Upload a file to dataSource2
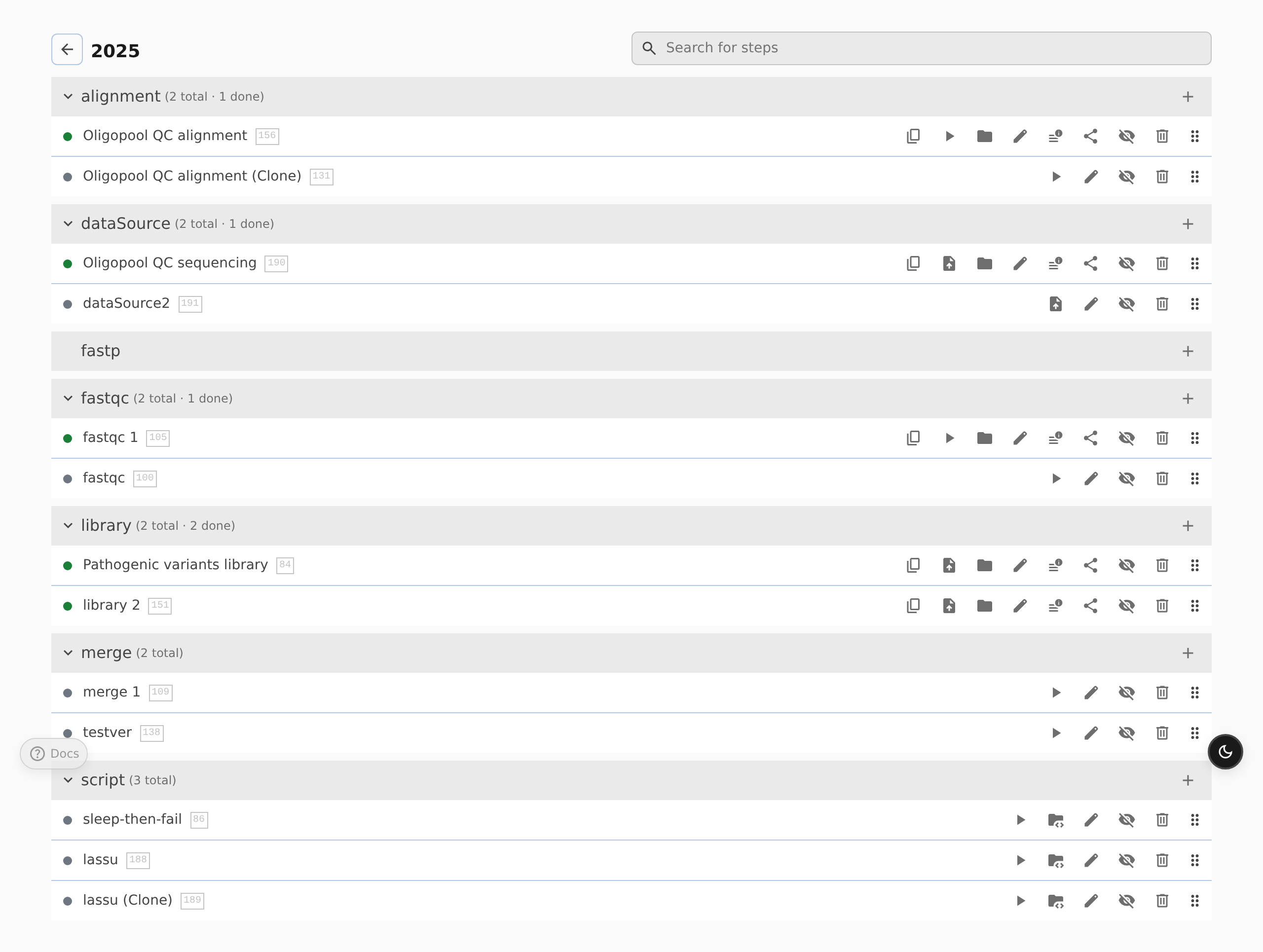 (x=1056, y=304)
